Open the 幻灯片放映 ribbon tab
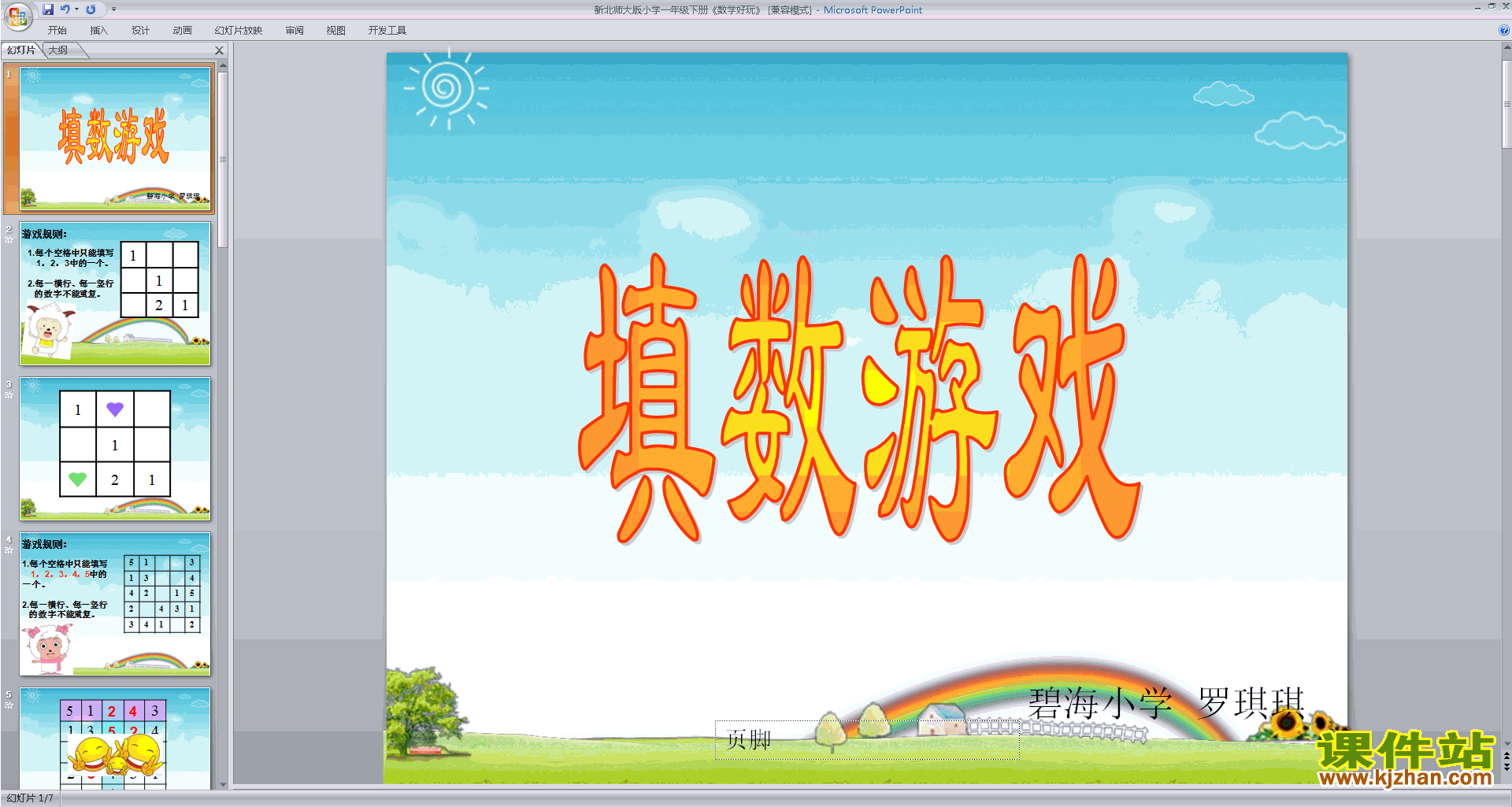 [239, 31]
